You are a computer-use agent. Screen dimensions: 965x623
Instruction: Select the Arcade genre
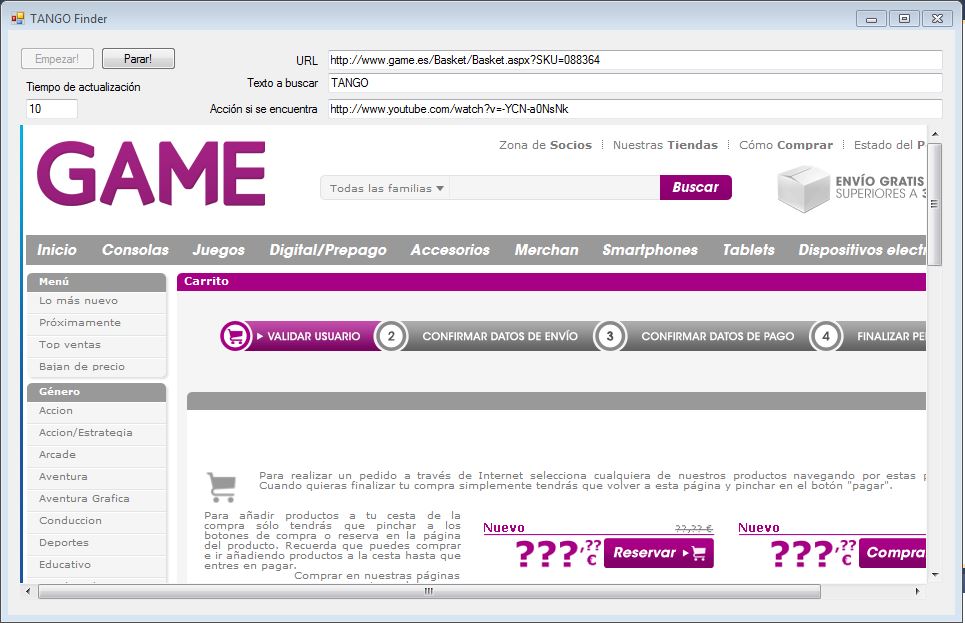(97, 455)
